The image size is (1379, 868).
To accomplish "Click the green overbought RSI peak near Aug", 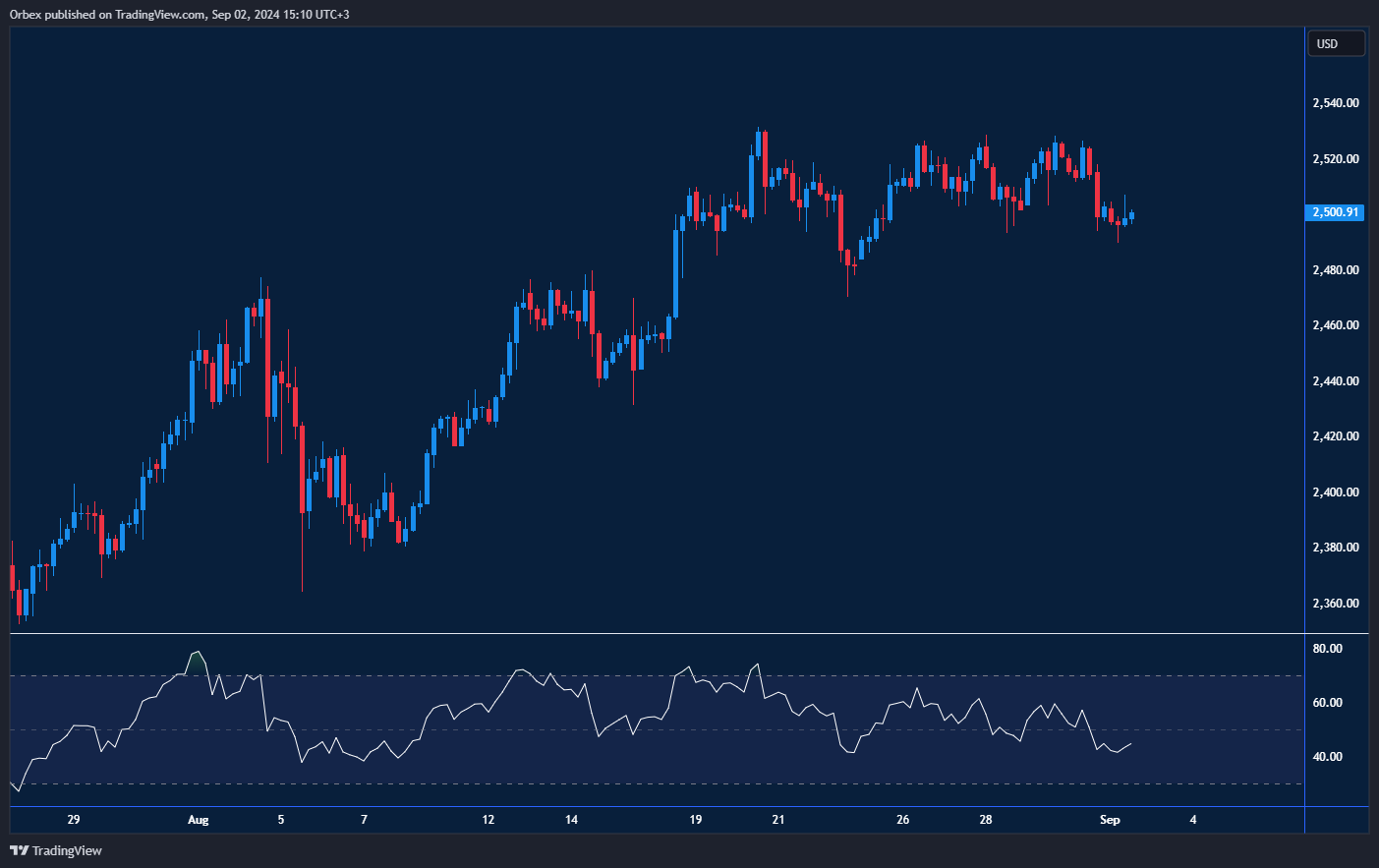I will 198,662.
